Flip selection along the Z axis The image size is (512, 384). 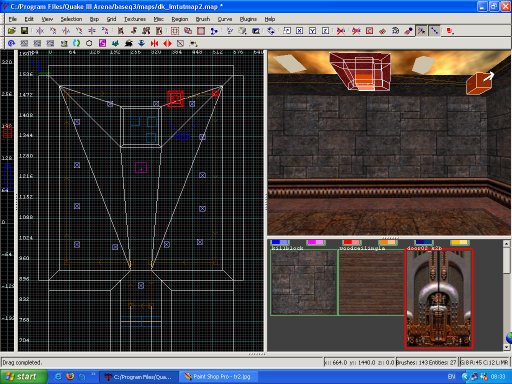[92, 31]
